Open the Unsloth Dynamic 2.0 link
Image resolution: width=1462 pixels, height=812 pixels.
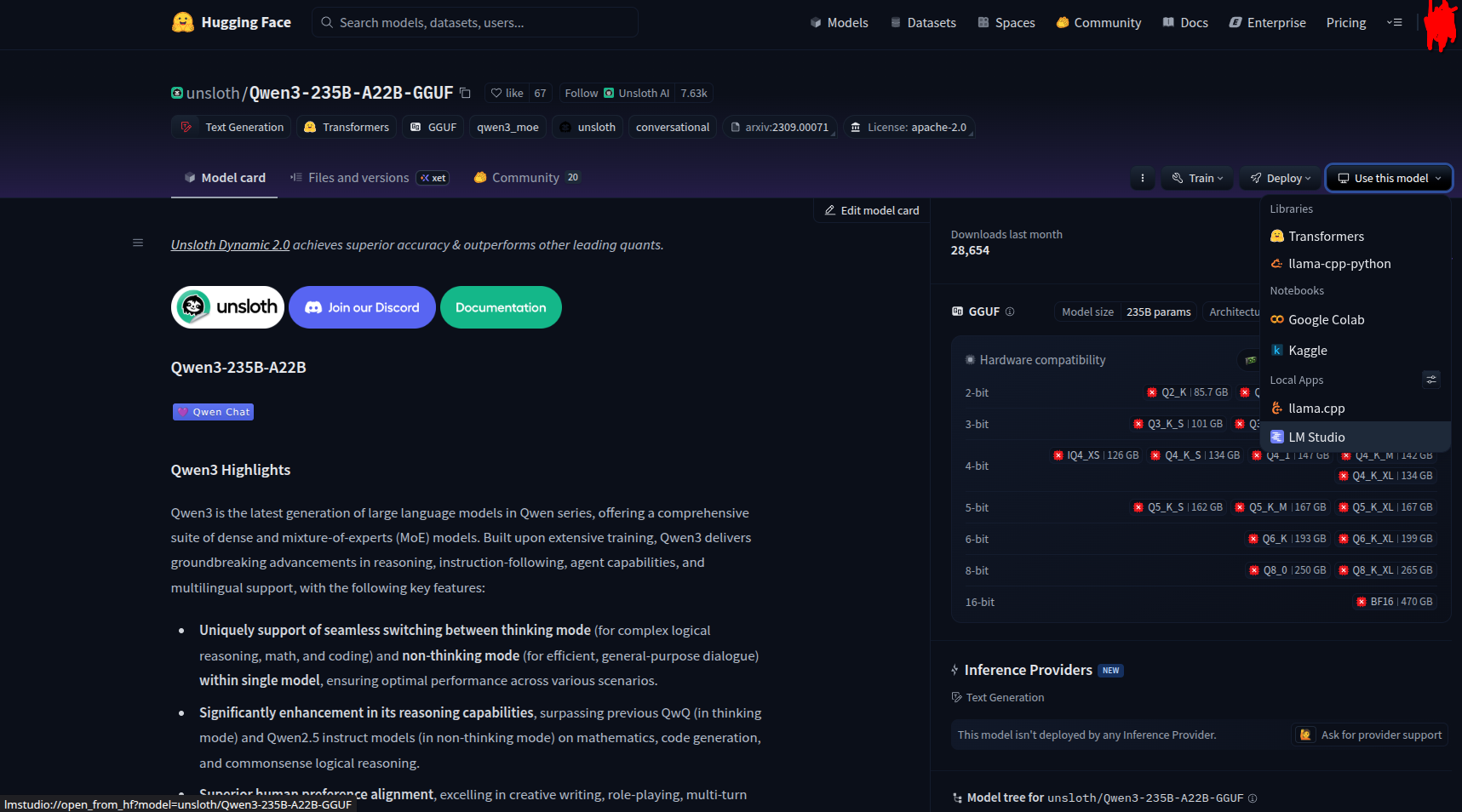[x=230, y=245]
